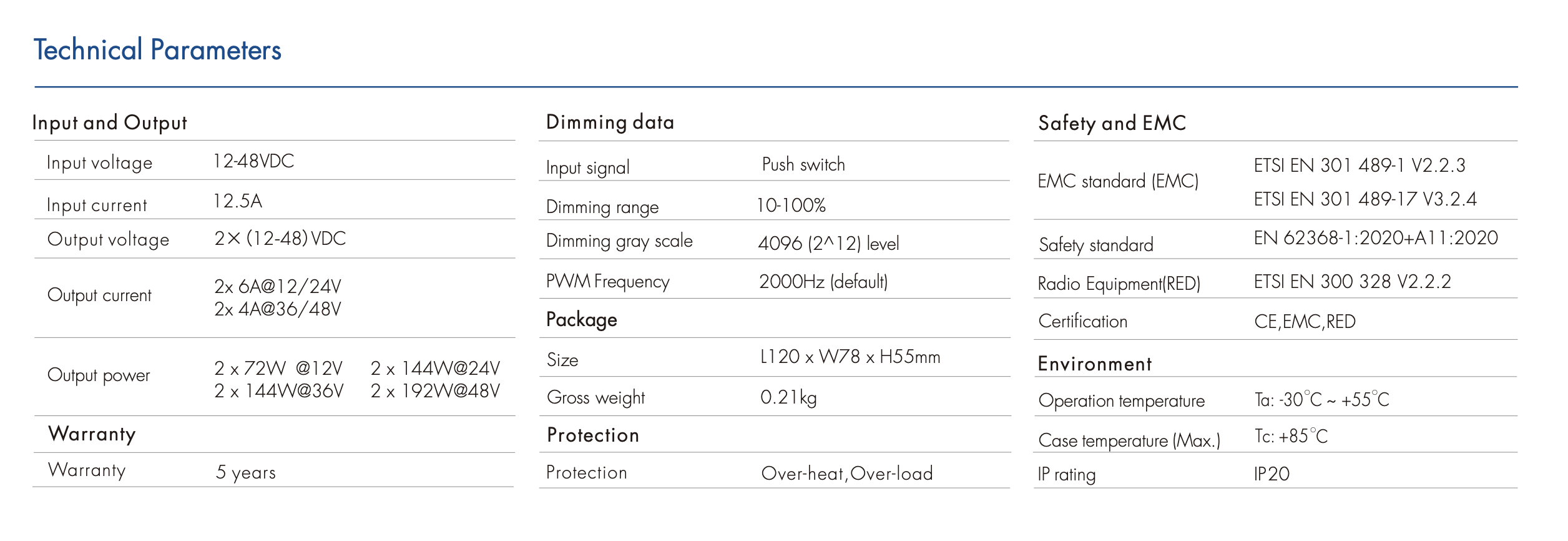Screen dimensions: 1568x541
Task: Click the 10-100% dimming range value
Action: point(791,205)
